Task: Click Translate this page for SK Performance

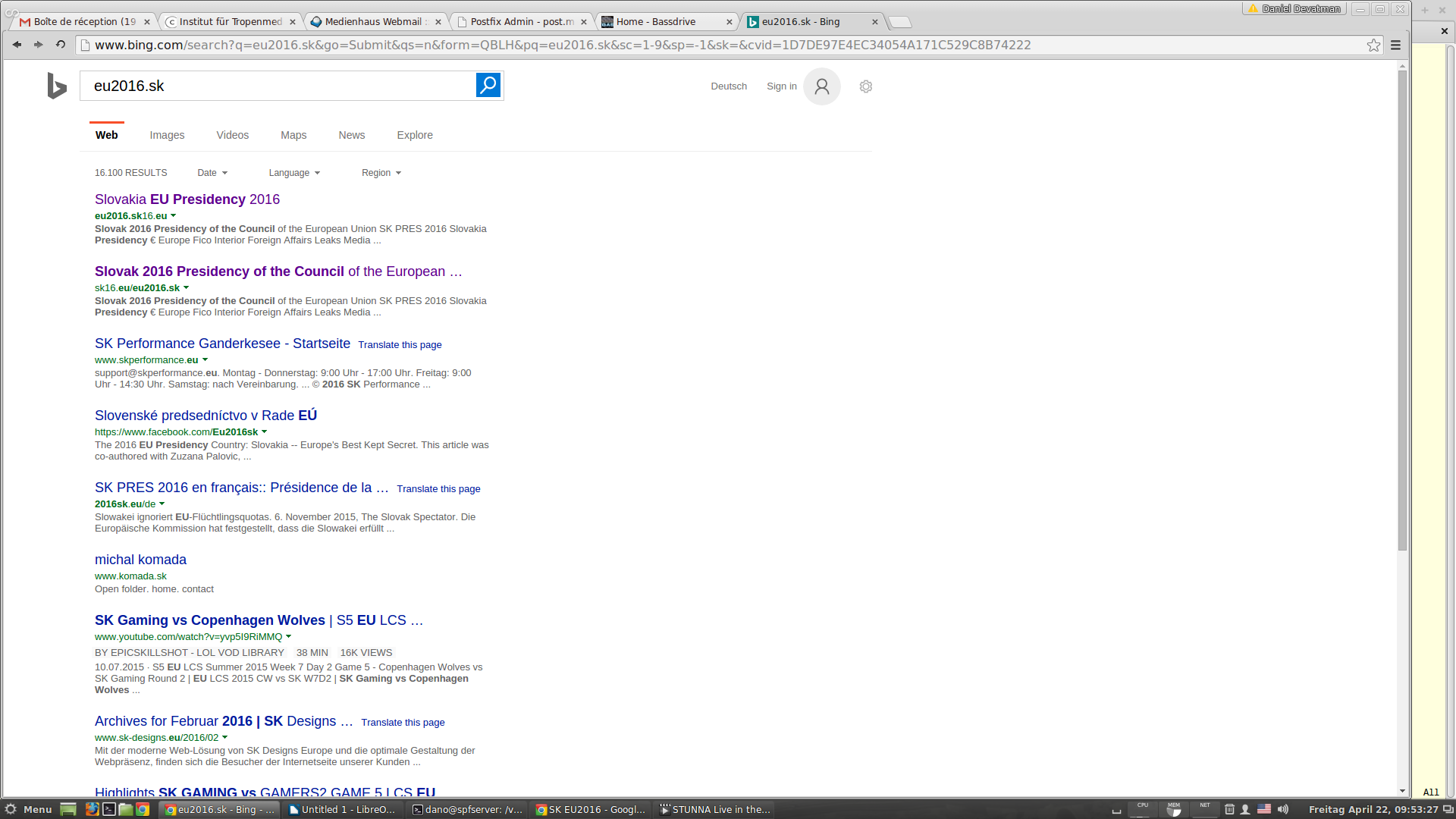Action: tap(400, 345)
